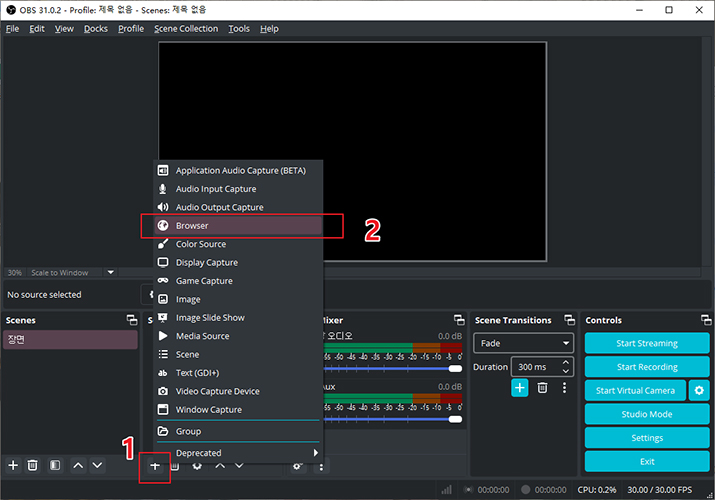Move the scene down with the Scenes down arrow

coord(97,465)
